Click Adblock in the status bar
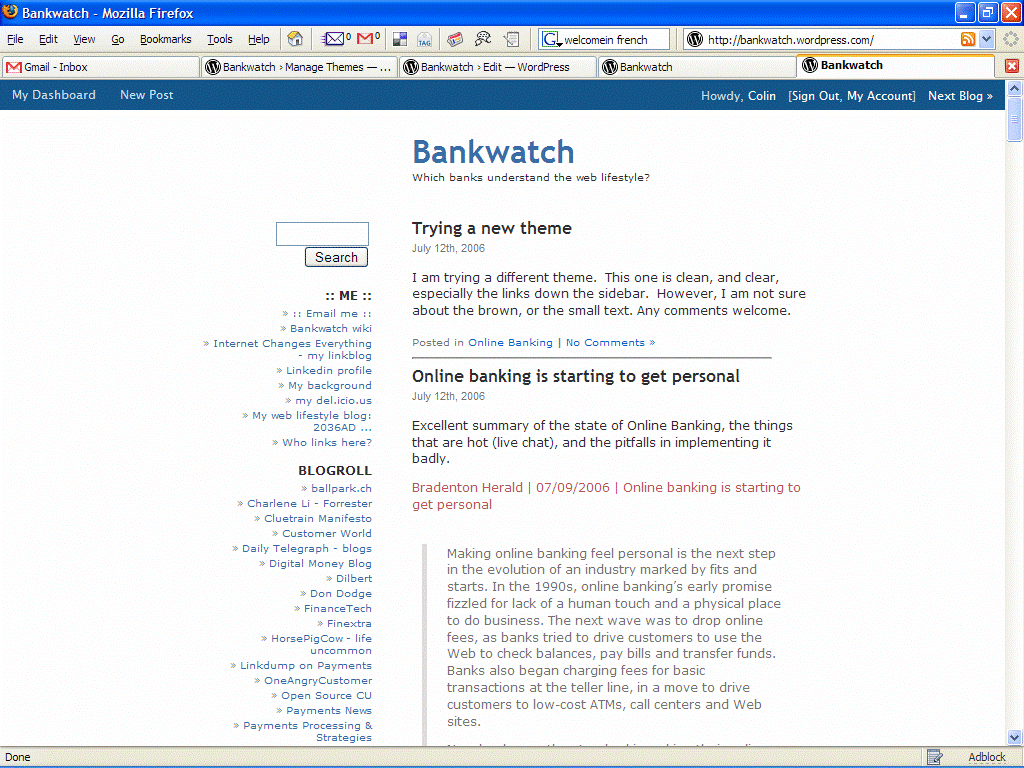The width and height of the screenshot is (1024, 768). 986,757
